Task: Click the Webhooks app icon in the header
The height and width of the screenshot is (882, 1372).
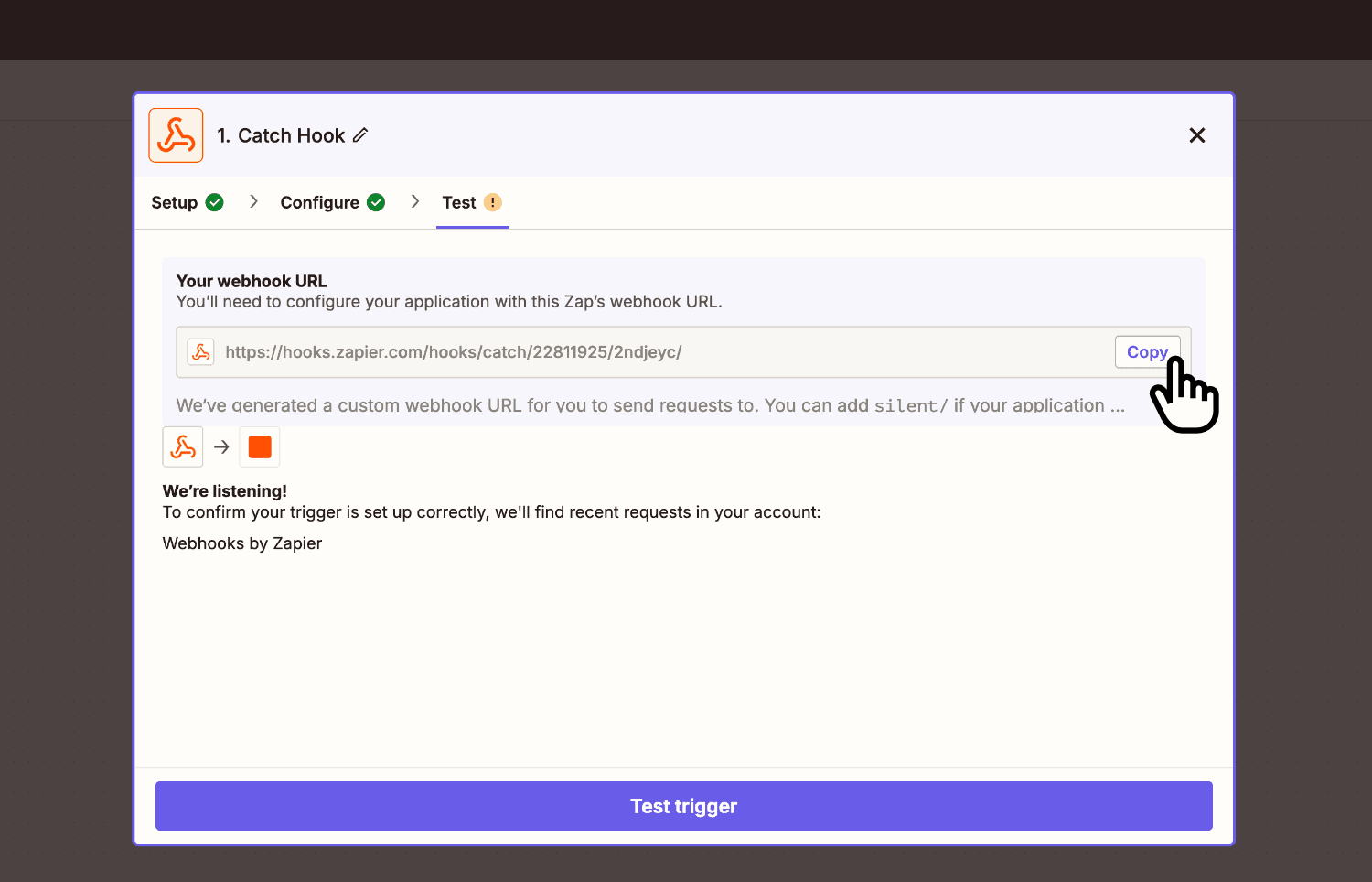Action: coord(176,135)
